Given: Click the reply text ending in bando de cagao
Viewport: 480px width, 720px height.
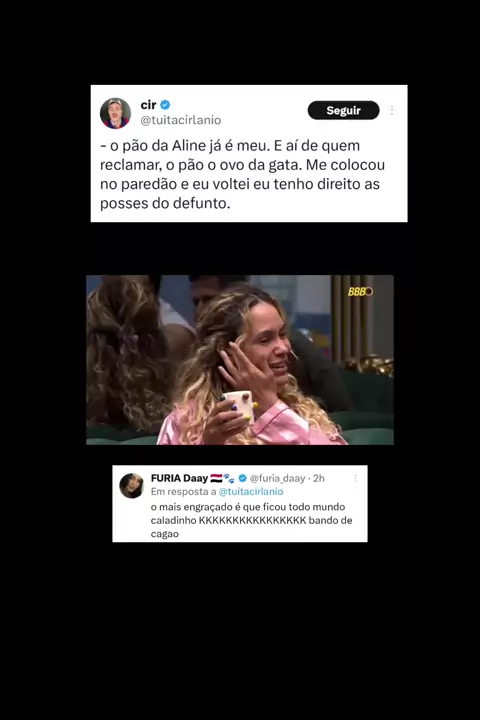Looking at the screenshot, I should 251,520.
